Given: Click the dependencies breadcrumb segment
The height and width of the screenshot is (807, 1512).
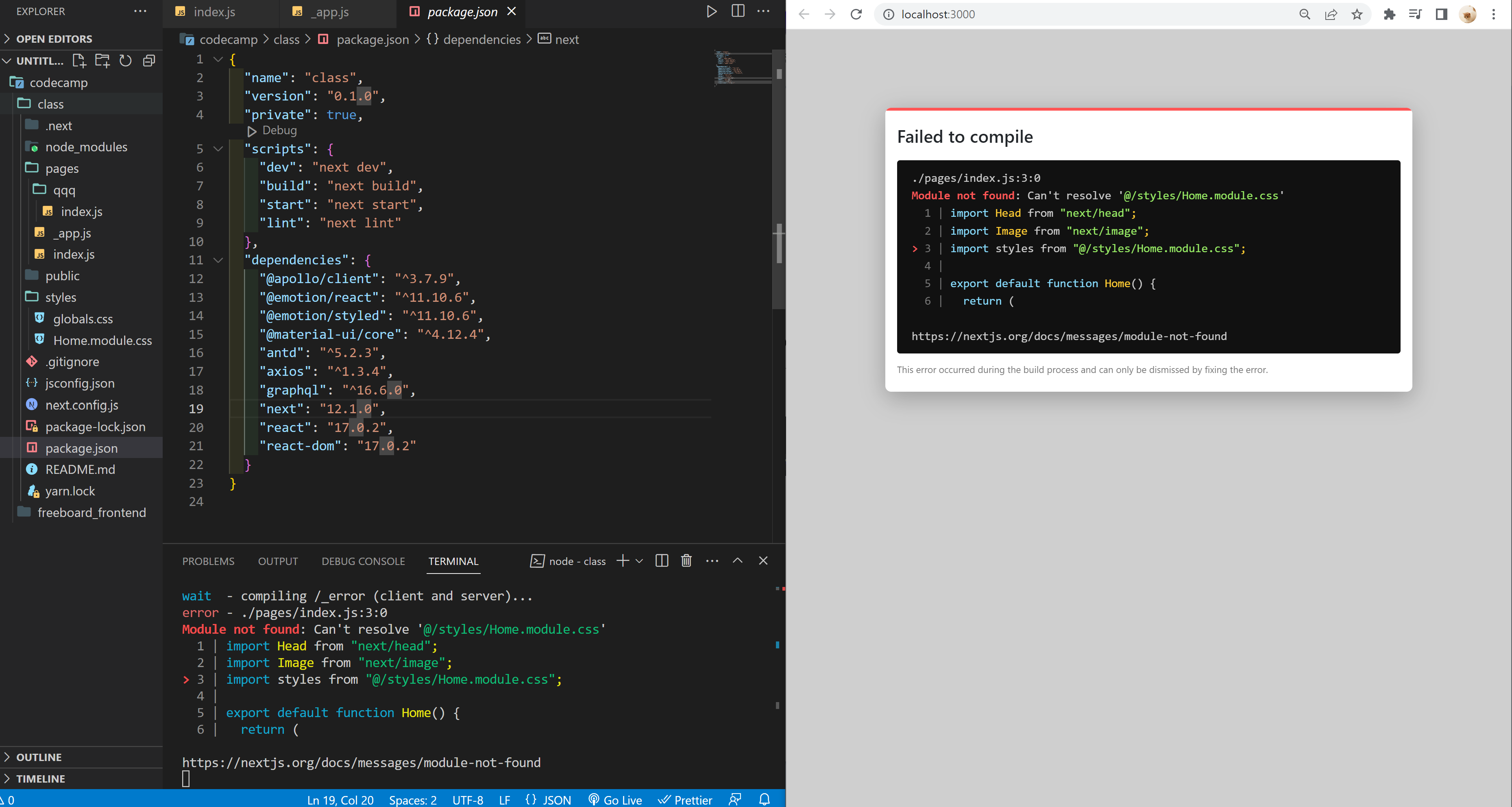Looking at the screenshot, I should (x=481, y=39).
